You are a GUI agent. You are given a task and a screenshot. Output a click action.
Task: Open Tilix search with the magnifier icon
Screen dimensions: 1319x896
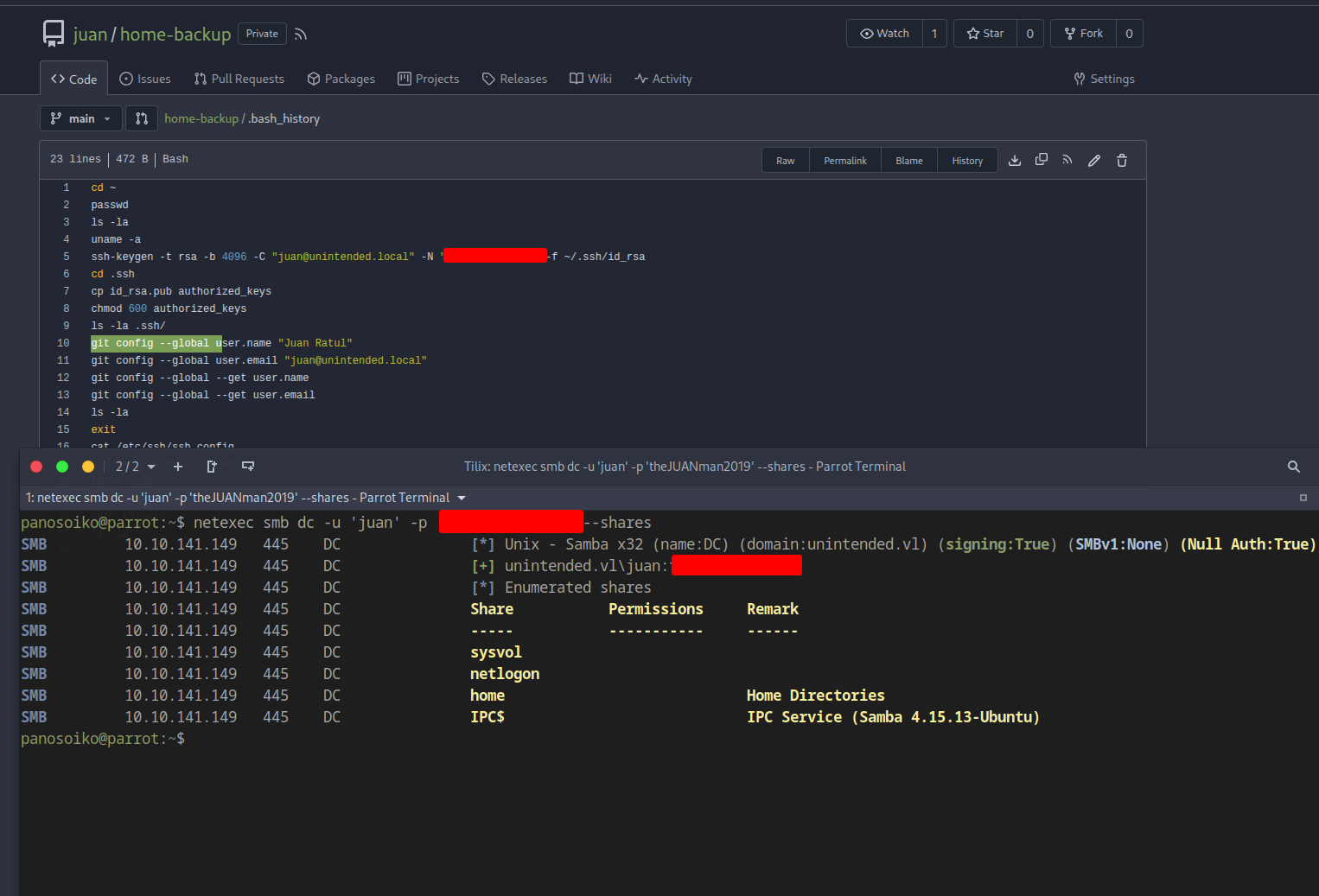tap(1293, 466)
